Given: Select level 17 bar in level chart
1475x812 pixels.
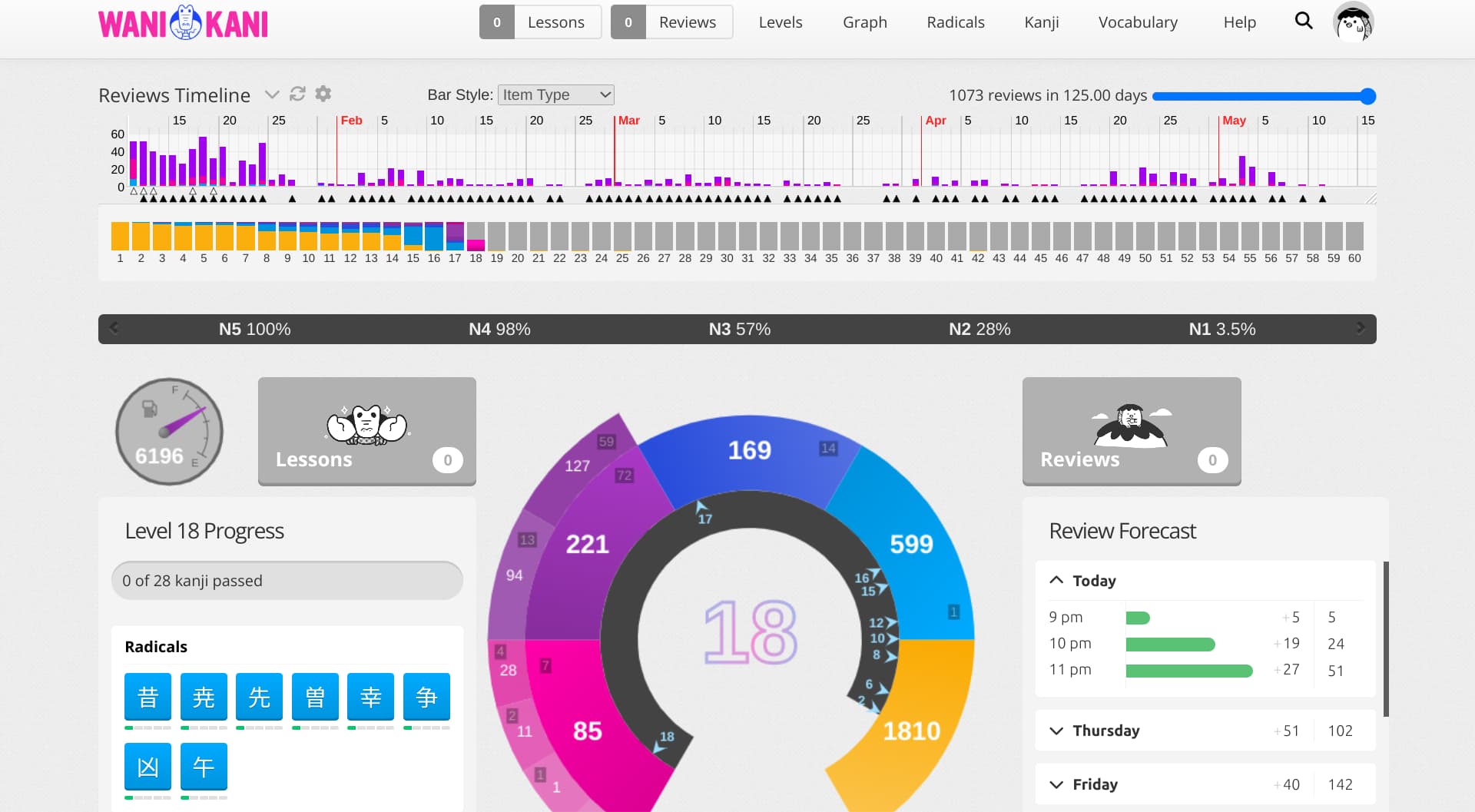Looking at the screenshot, I should click(x=455, y=236).
